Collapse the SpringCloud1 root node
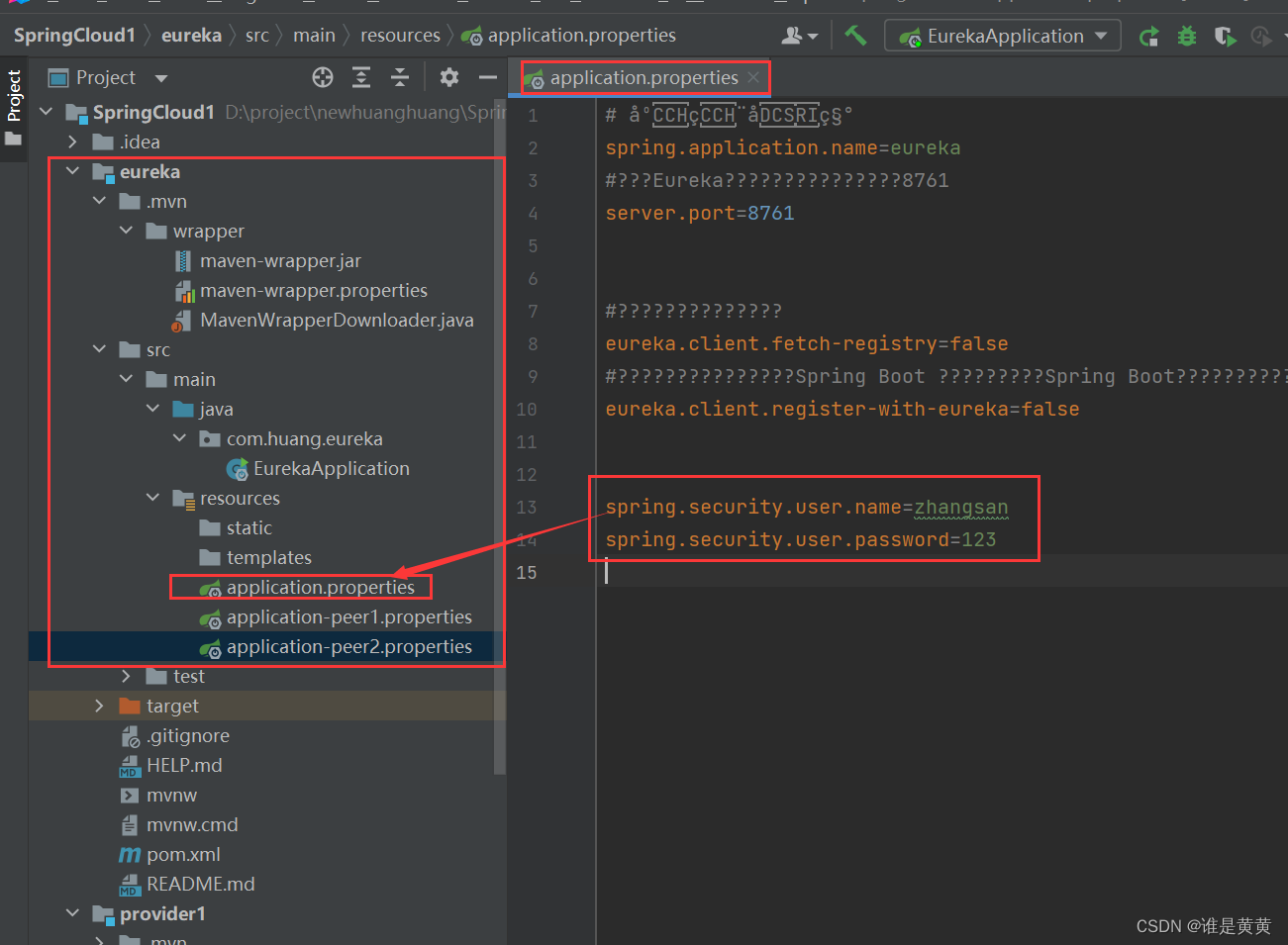 47,112
